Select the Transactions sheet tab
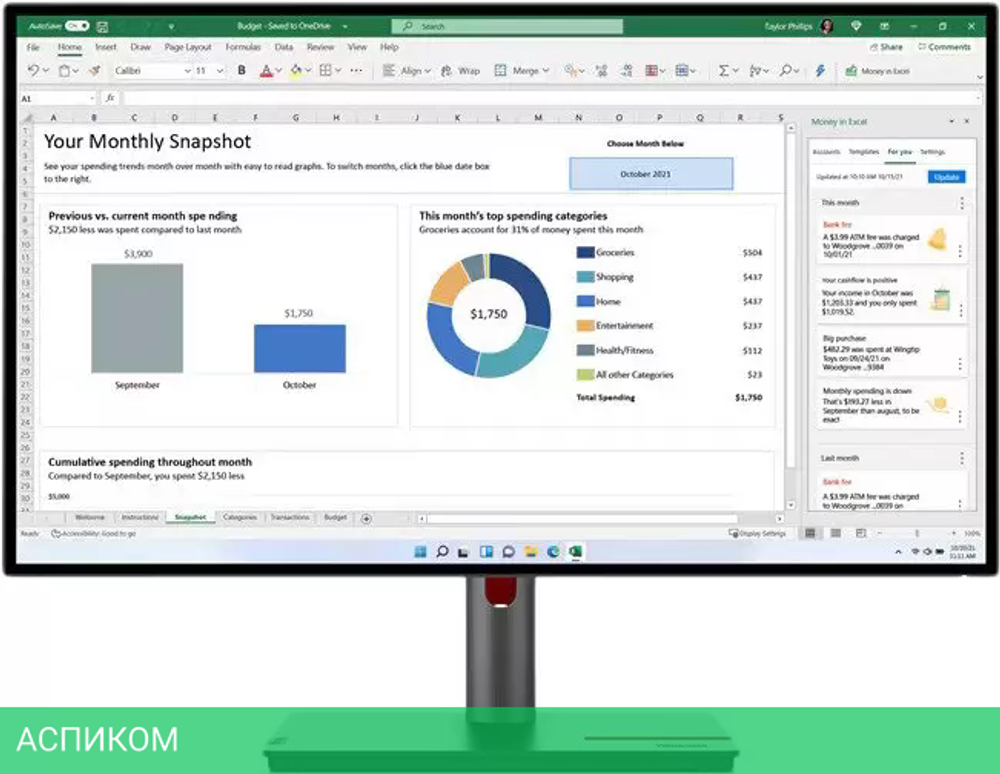Screen dimensions: 1000x774 click(x=290, y=518)
